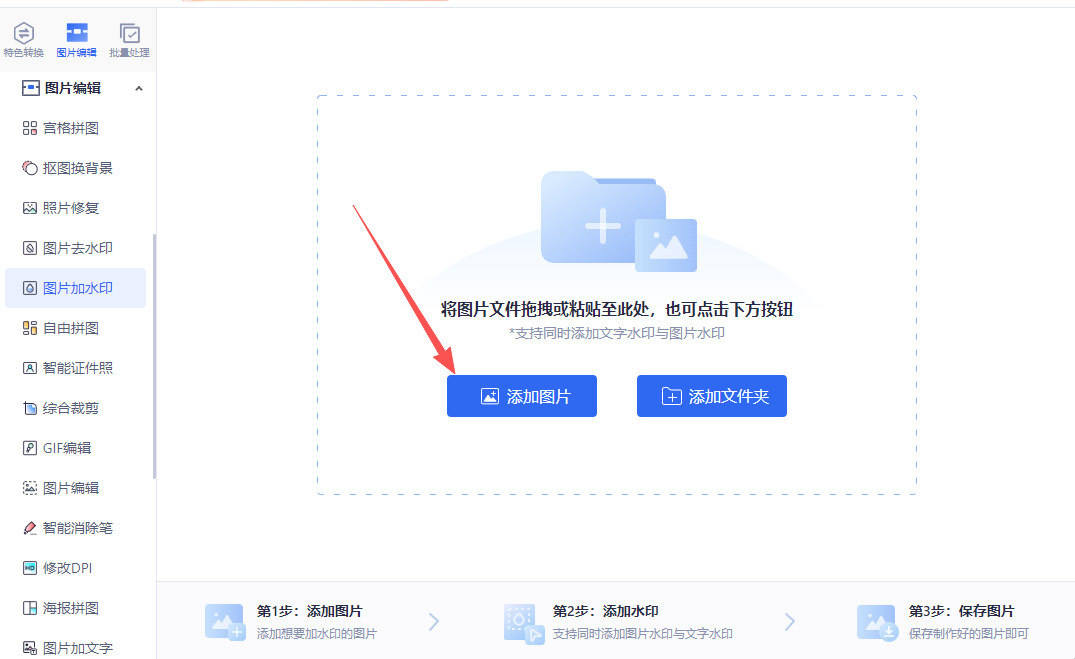Click the sidebar 图片编辑 item icon

pyautogui.click(x=29, y=488)
